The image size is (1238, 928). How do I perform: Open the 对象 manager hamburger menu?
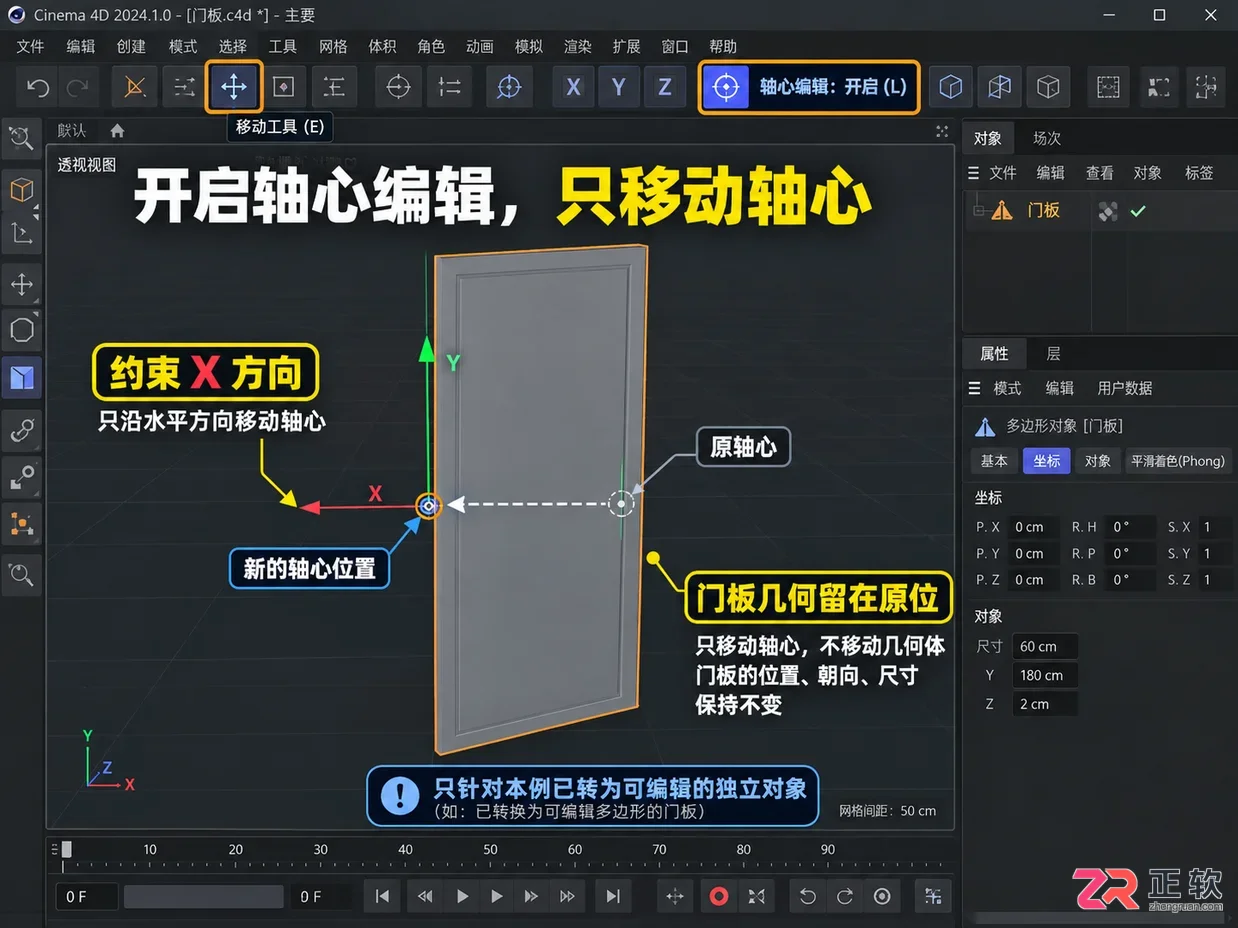[x=973, y=173]
